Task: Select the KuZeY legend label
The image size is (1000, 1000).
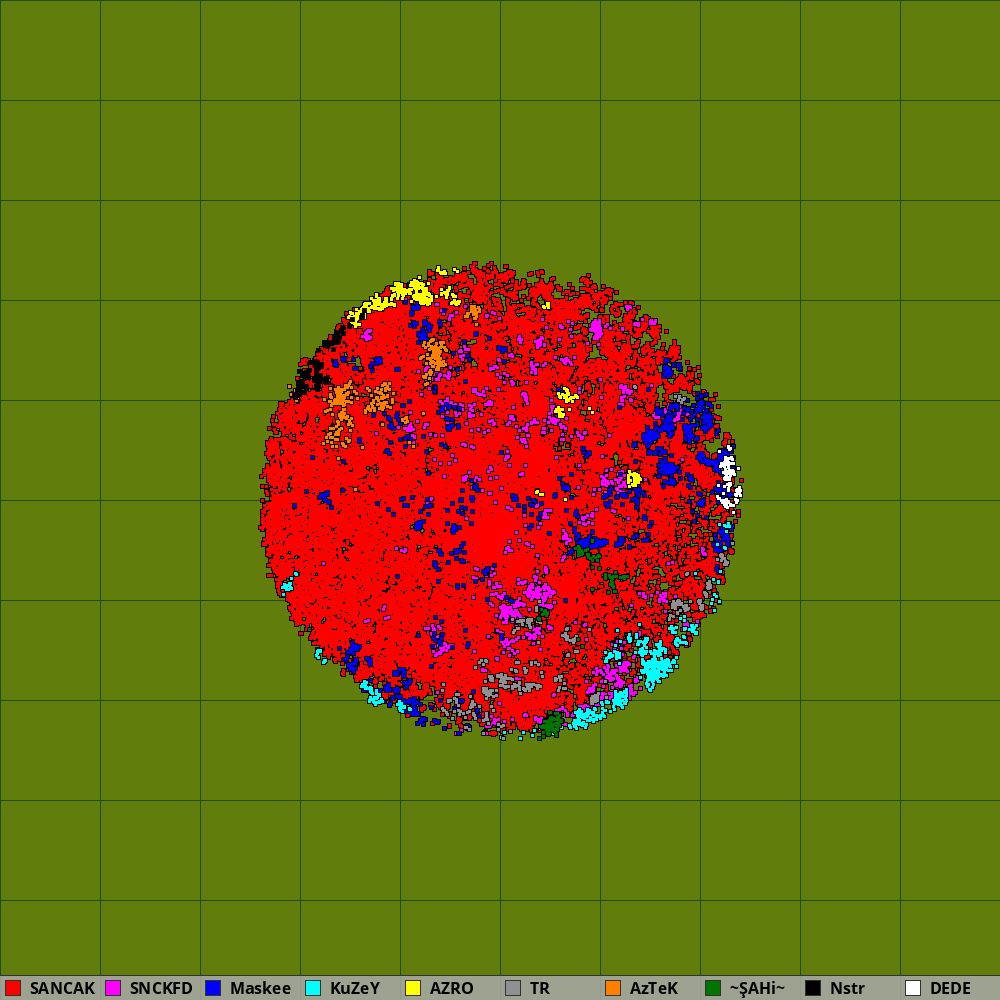Action: tap(355, 988)
